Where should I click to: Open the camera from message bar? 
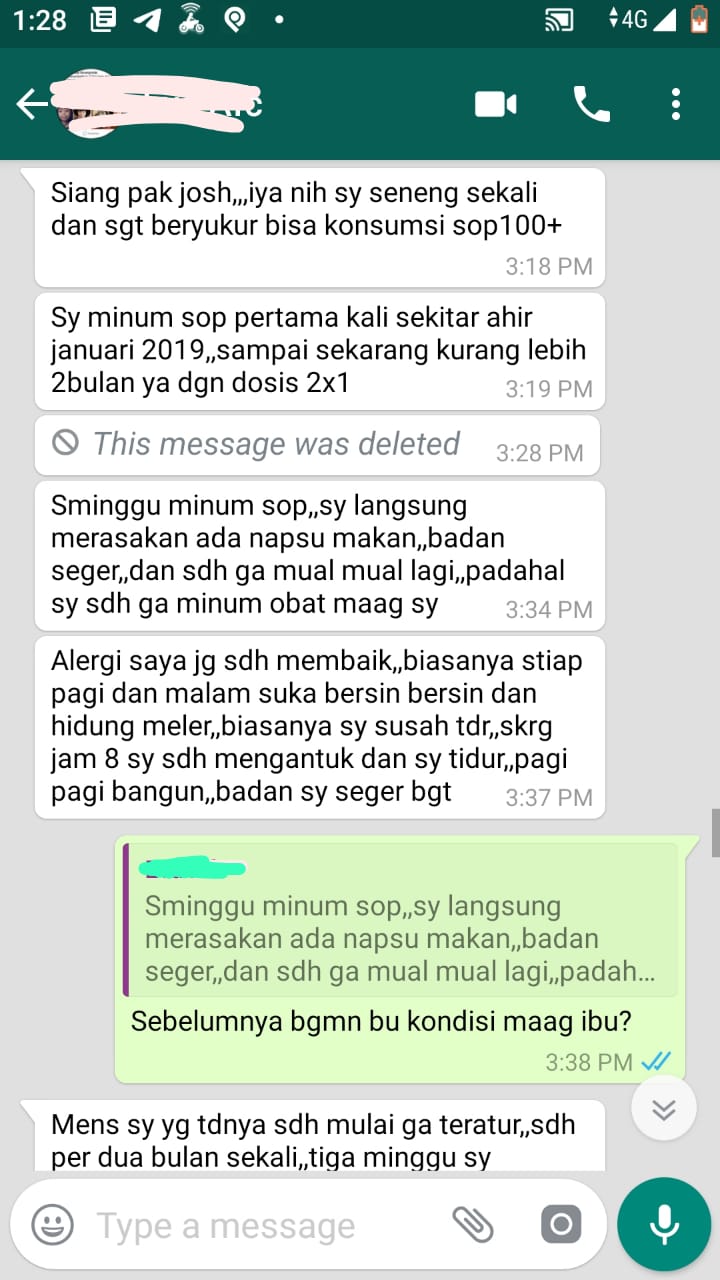pos(561,1224)
